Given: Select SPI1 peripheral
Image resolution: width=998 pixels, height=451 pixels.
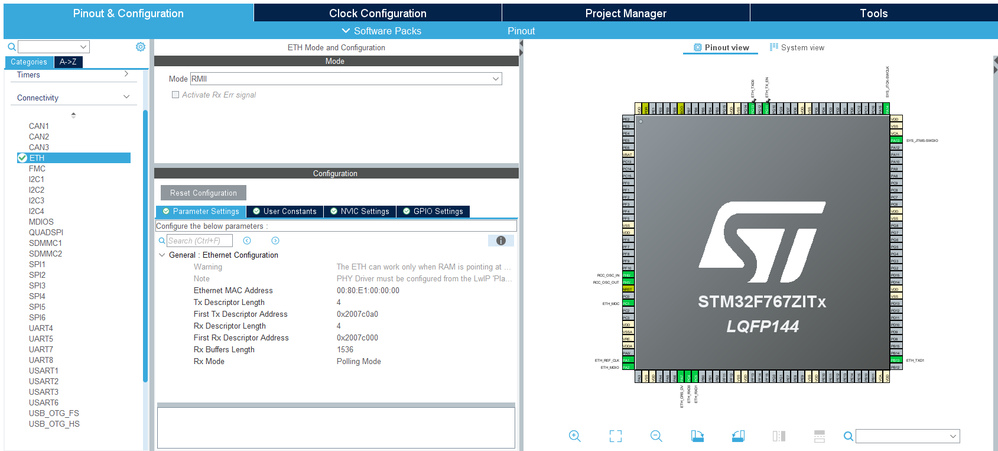Looking at the screenshot, I should (x=37, y=264).
